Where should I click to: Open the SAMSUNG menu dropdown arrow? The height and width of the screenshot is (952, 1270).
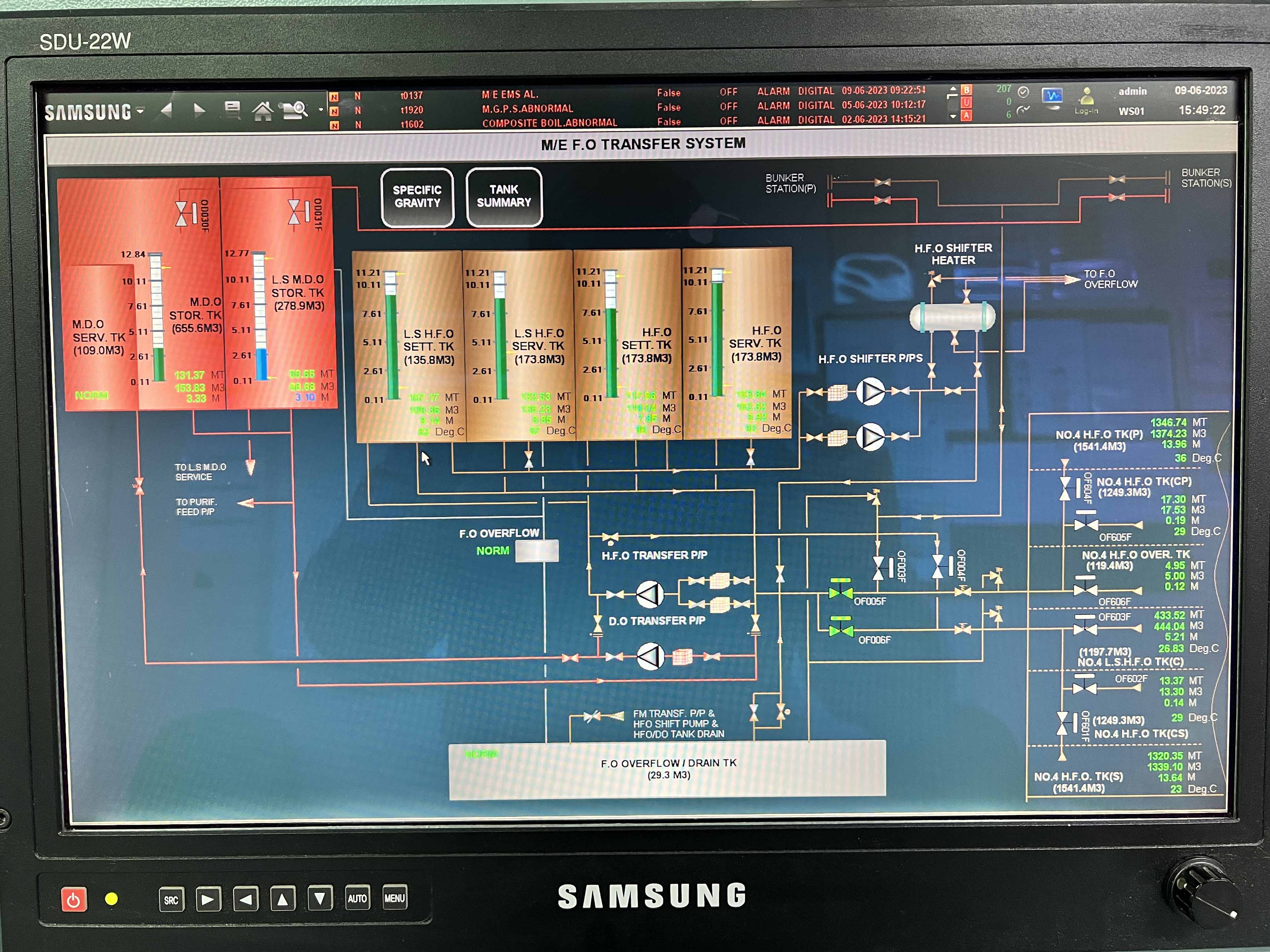point(141,111)
